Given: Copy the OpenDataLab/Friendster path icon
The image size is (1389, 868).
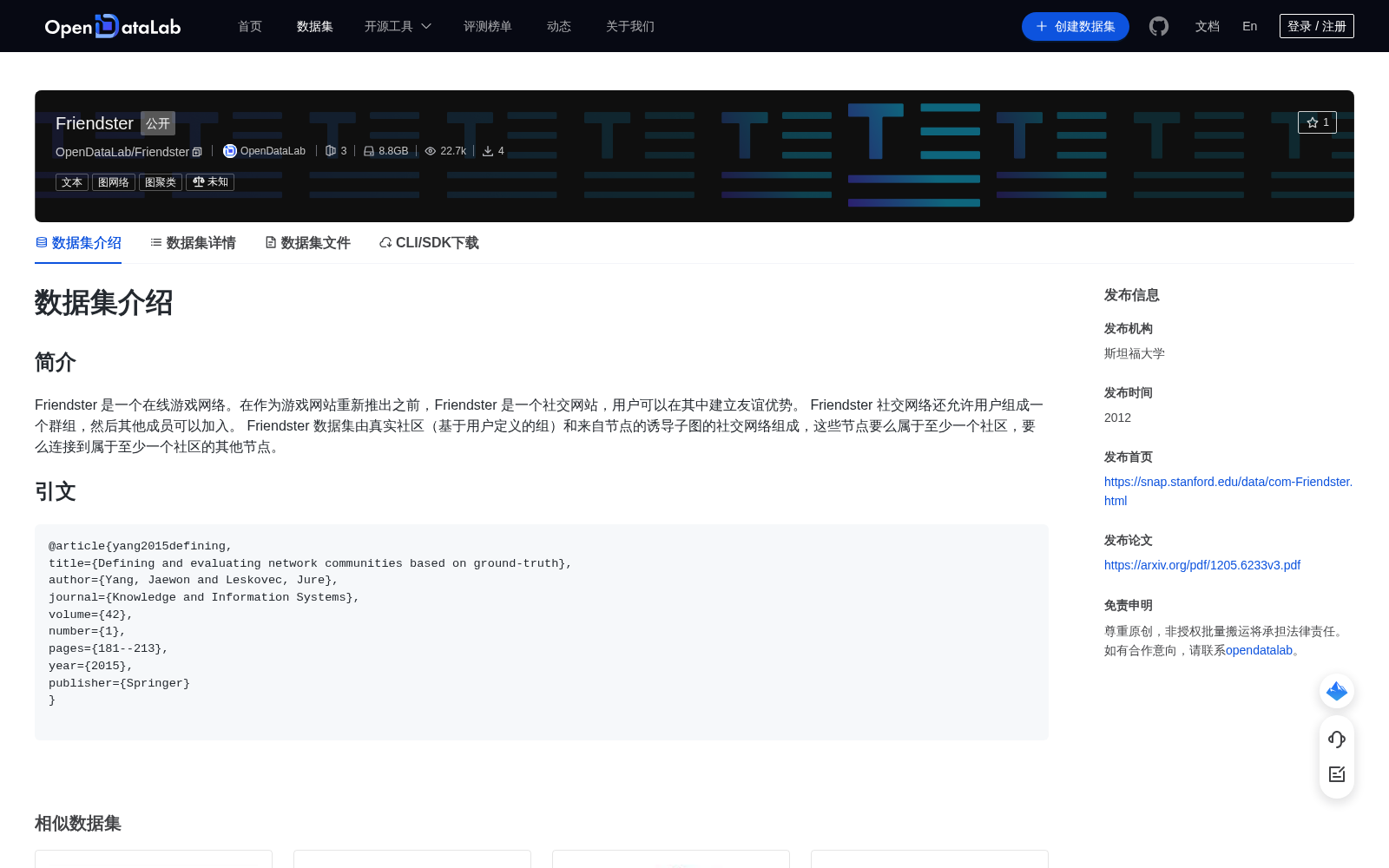Looking at the screenshot, I should click(x=197, y=152).
